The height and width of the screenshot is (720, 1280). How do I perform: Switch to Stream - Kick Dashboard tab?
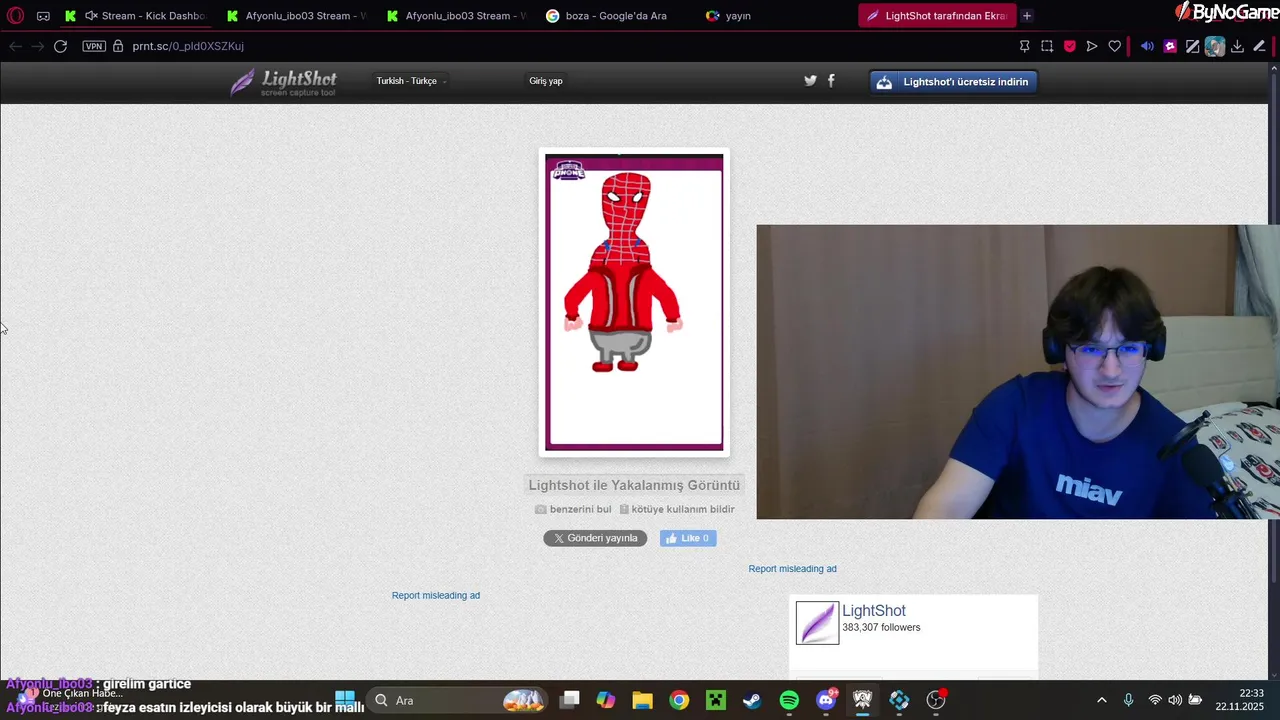click(x=134, y=16)
